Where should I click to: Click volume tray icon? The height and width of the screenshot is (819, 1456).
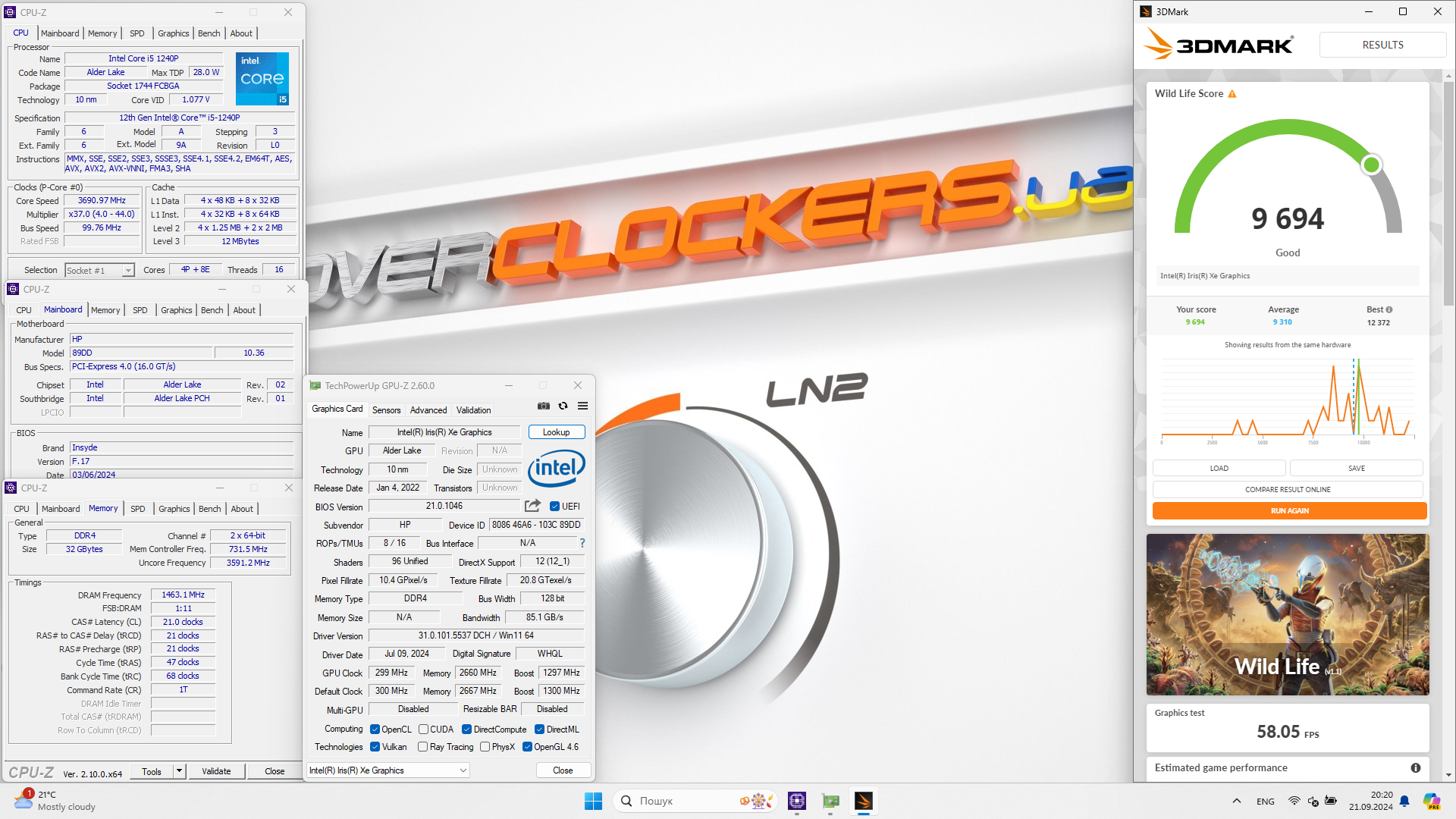point(1313,801)
